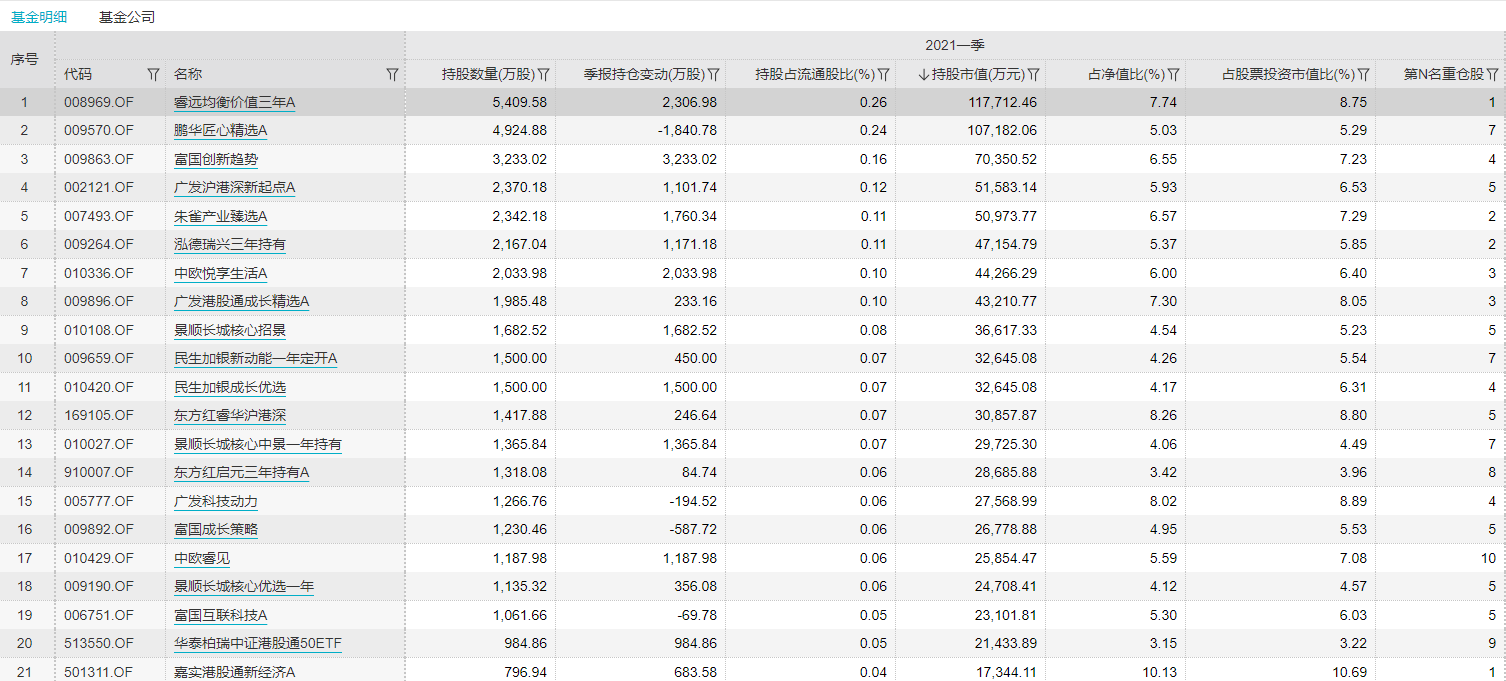The width and height of the screenshot is (1506, 681).
Task: Click holding quantity cell 5,409.58
Action: coord(520,102)
